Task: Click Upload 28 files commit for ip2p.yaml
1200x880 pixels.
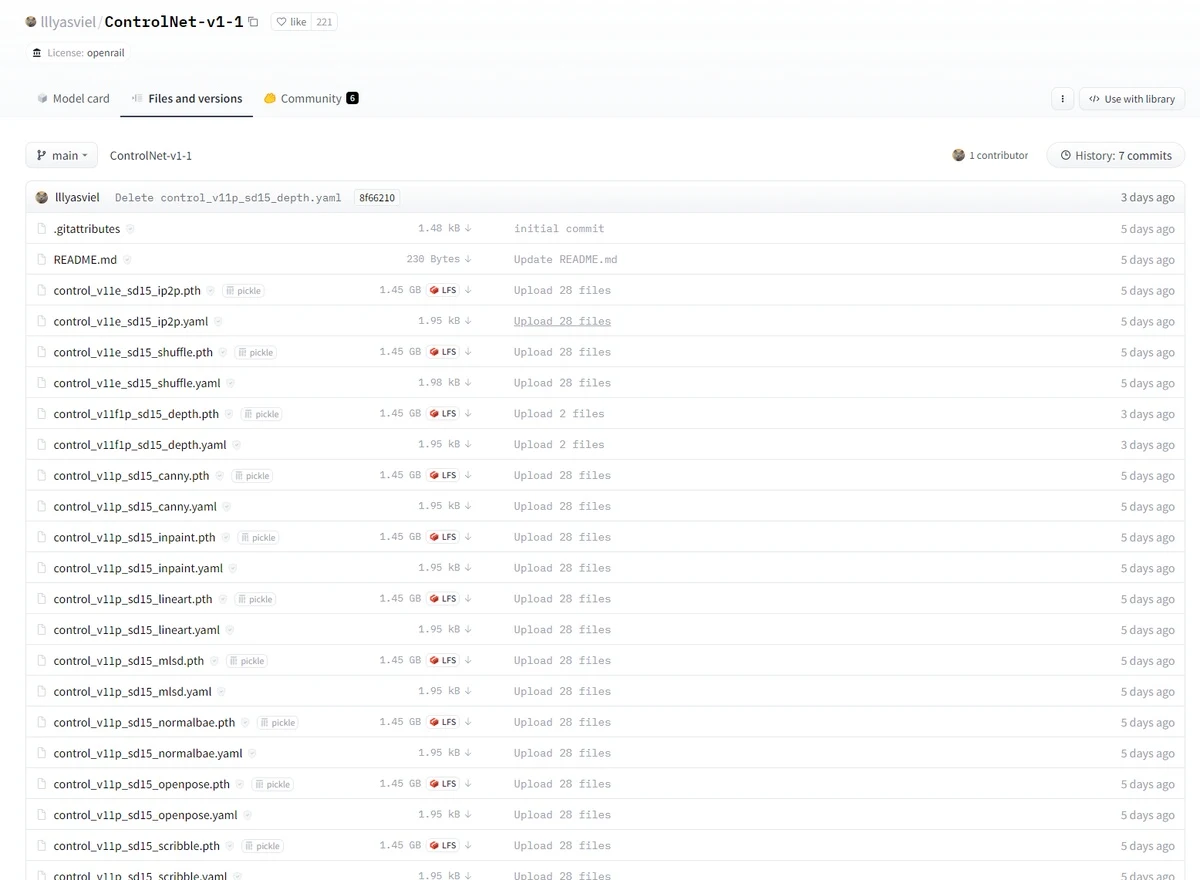Action: click(562, 321)
